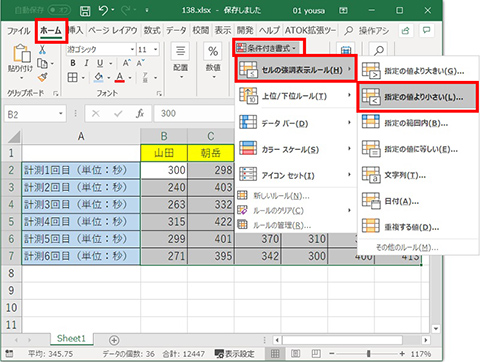480x362 pixels.
Task: Click the Paste clipboard icon
Action: click(x=22, y=53)
